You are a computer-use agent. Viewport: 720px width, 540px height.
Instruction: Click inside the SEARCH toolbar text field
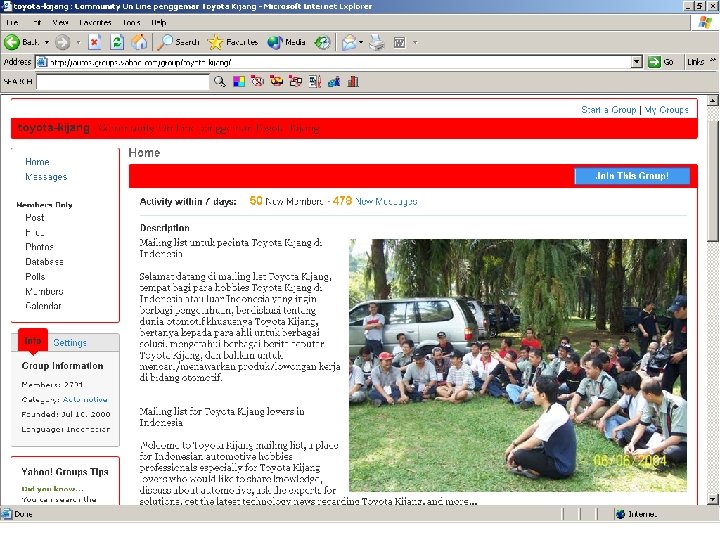123,82
